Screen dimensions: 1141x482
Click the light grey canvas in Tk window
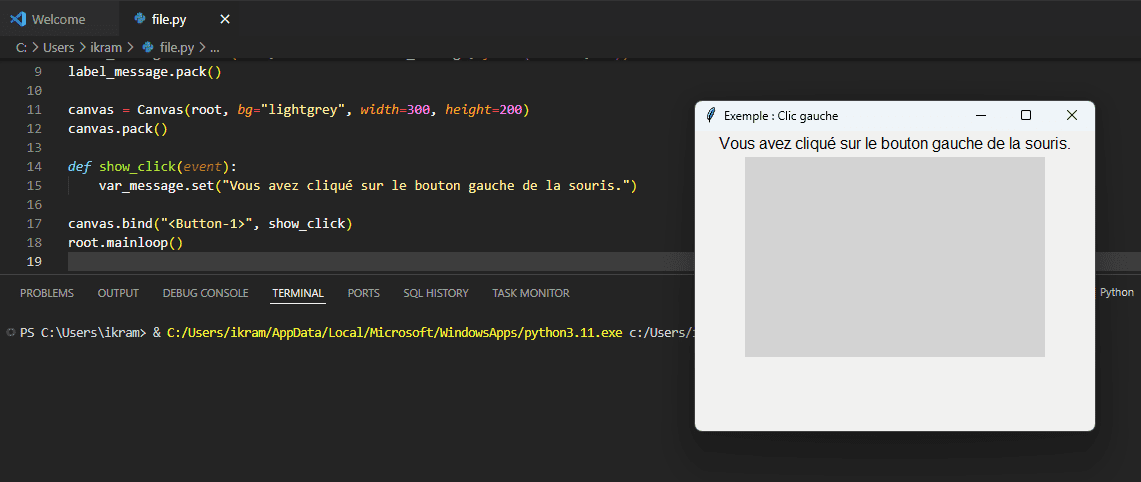pos(894,257)
